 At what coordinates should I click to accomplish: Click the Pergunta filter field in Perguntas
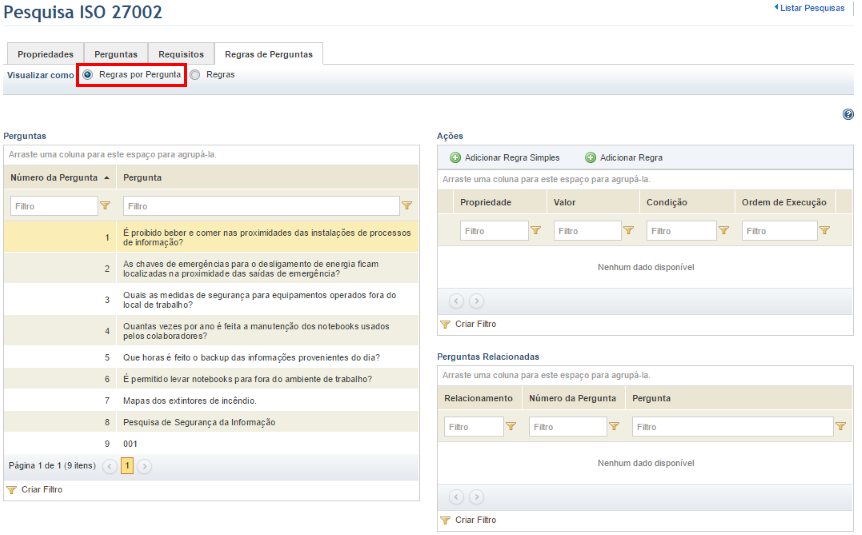261,206
